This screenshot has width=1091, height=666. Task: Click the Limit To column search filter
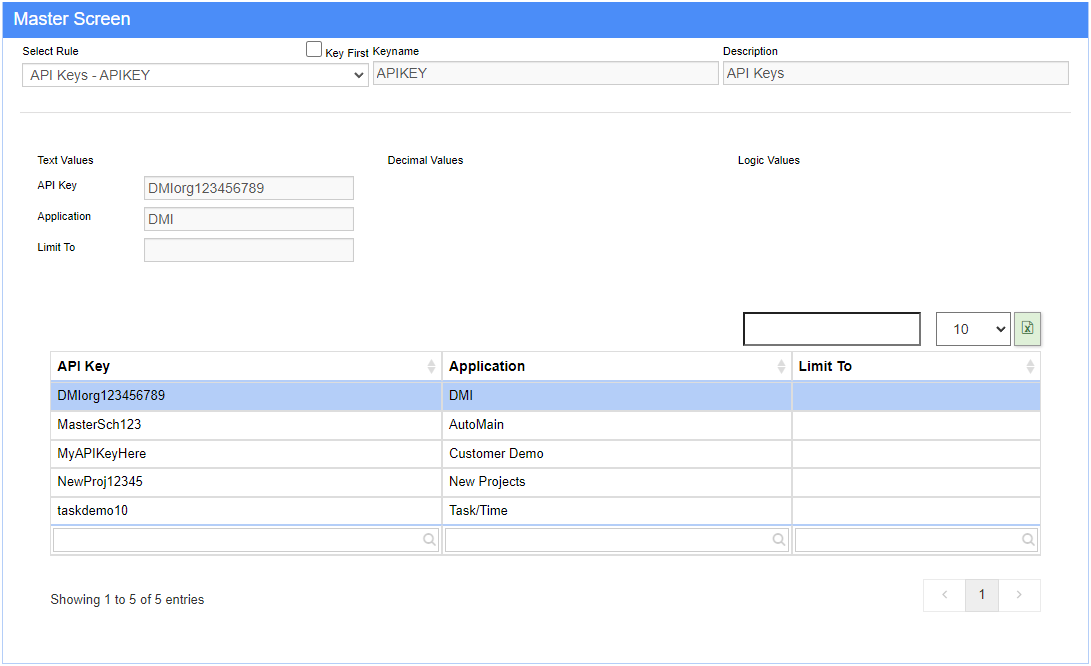point(915,540)
